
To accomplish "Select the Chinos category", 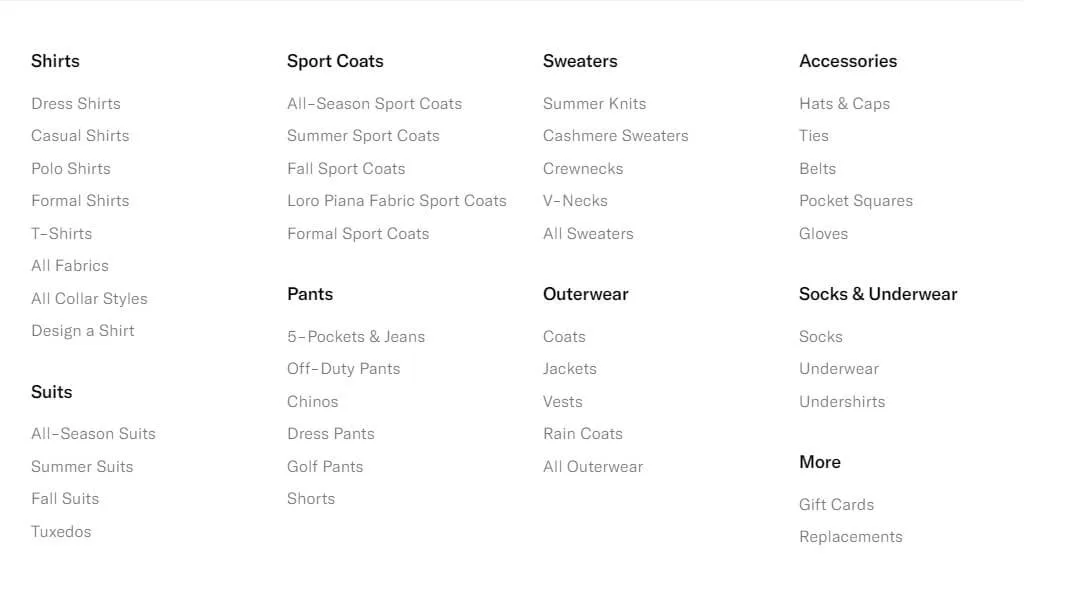I will pos(313,401).
